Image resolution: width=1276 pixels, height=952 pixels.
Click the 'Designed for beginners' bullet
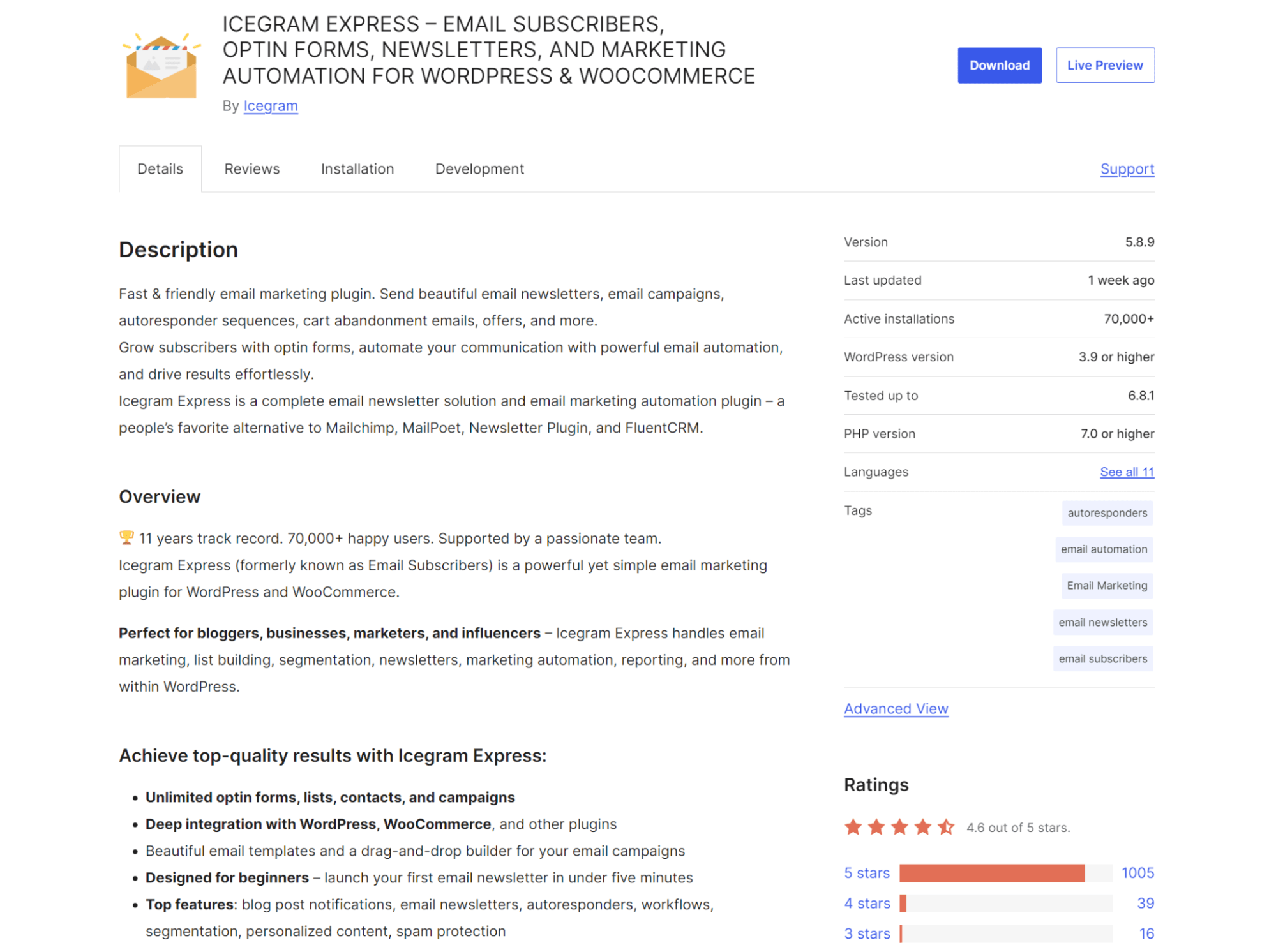pos(419,878)
